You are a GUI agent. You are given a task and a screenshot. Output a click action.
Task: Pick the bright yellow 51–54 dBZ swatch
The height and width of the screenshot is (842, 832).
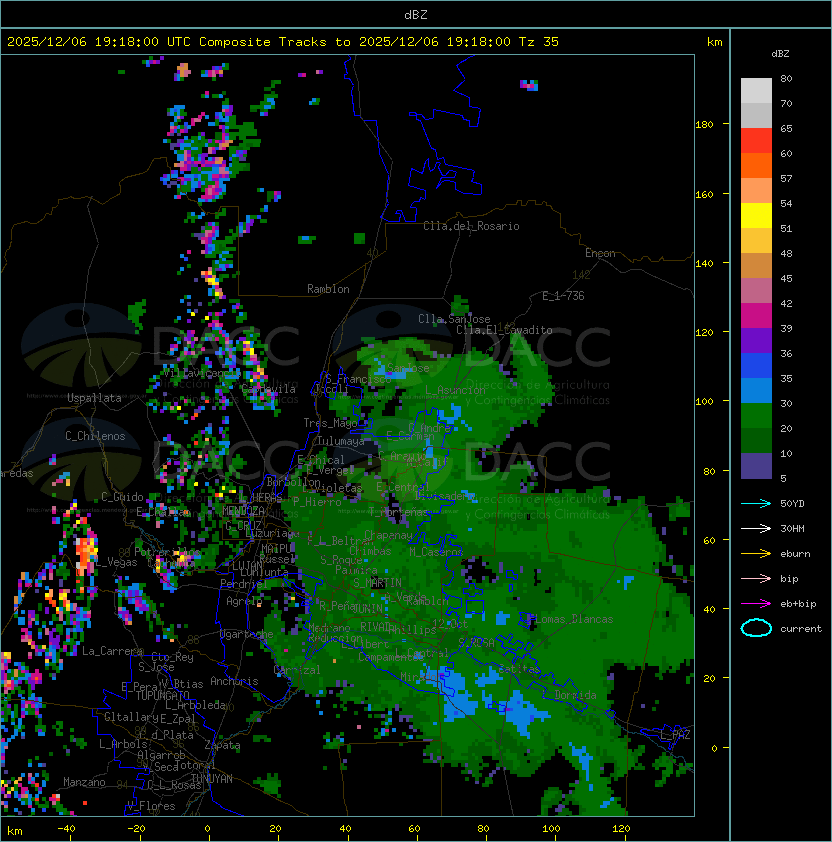tap(756, 215)
